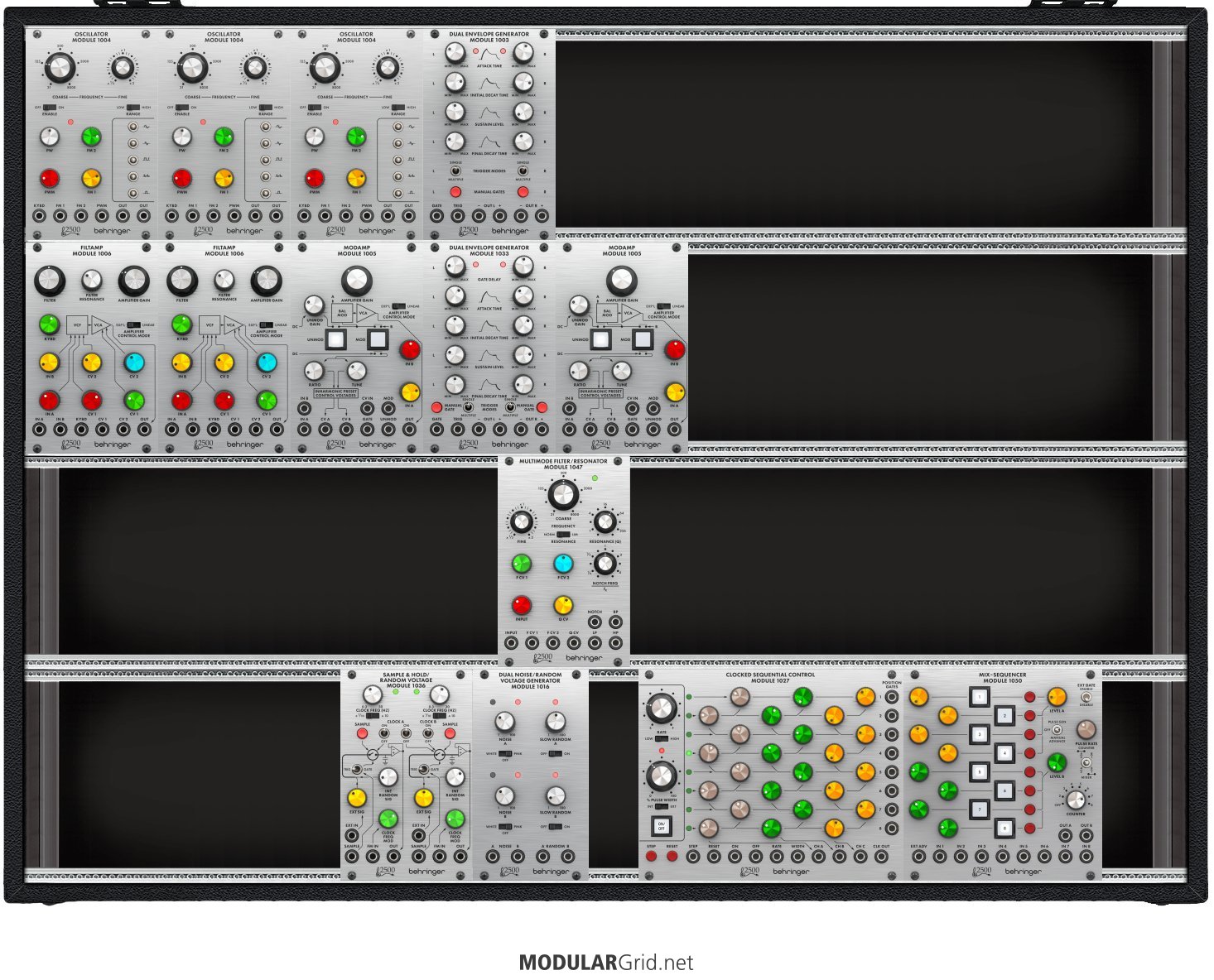
Task: Select the HP output jack on Module 1047
Action: click(x=615, y=643)
